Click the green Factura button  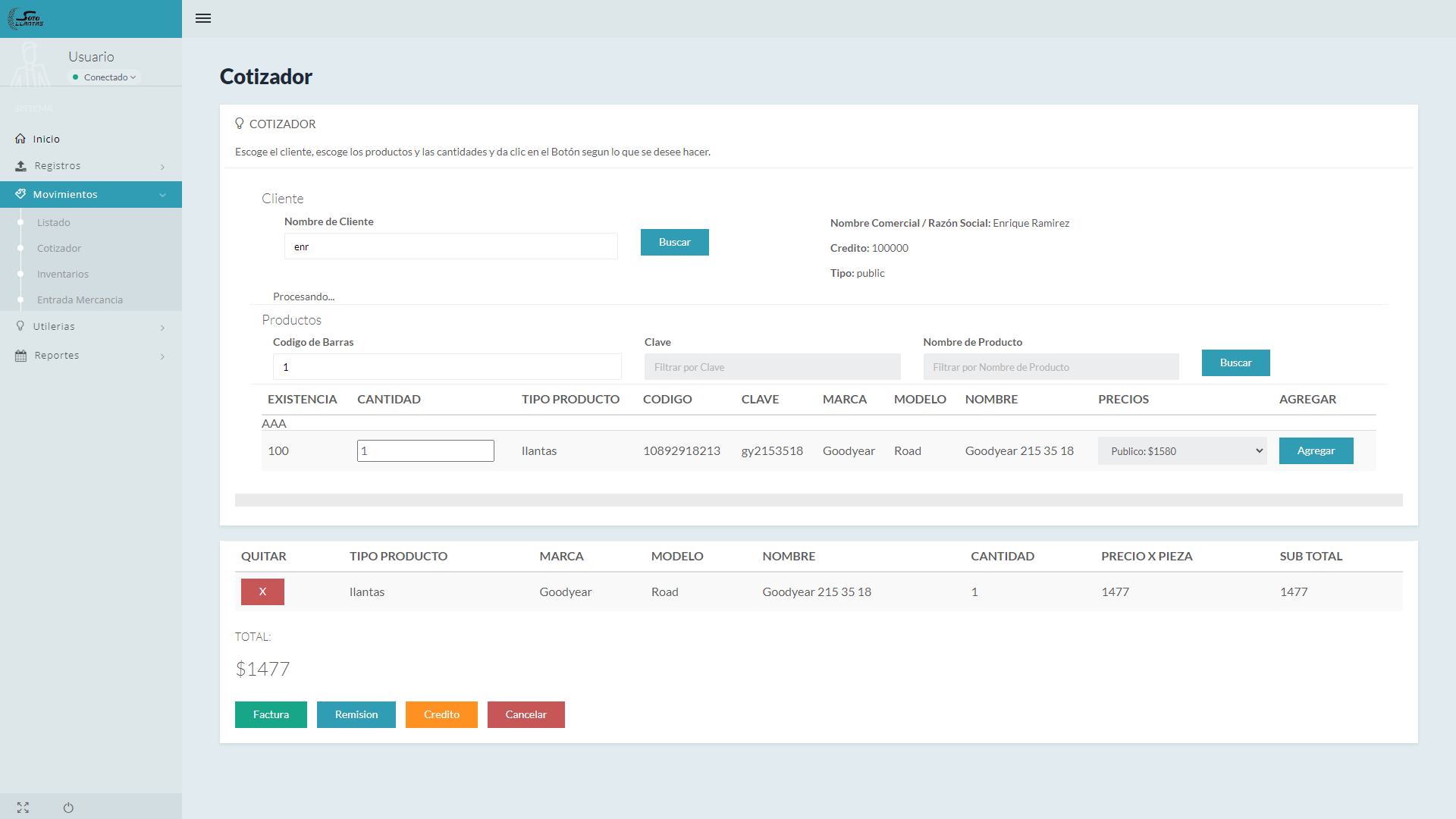coord(271,714)
